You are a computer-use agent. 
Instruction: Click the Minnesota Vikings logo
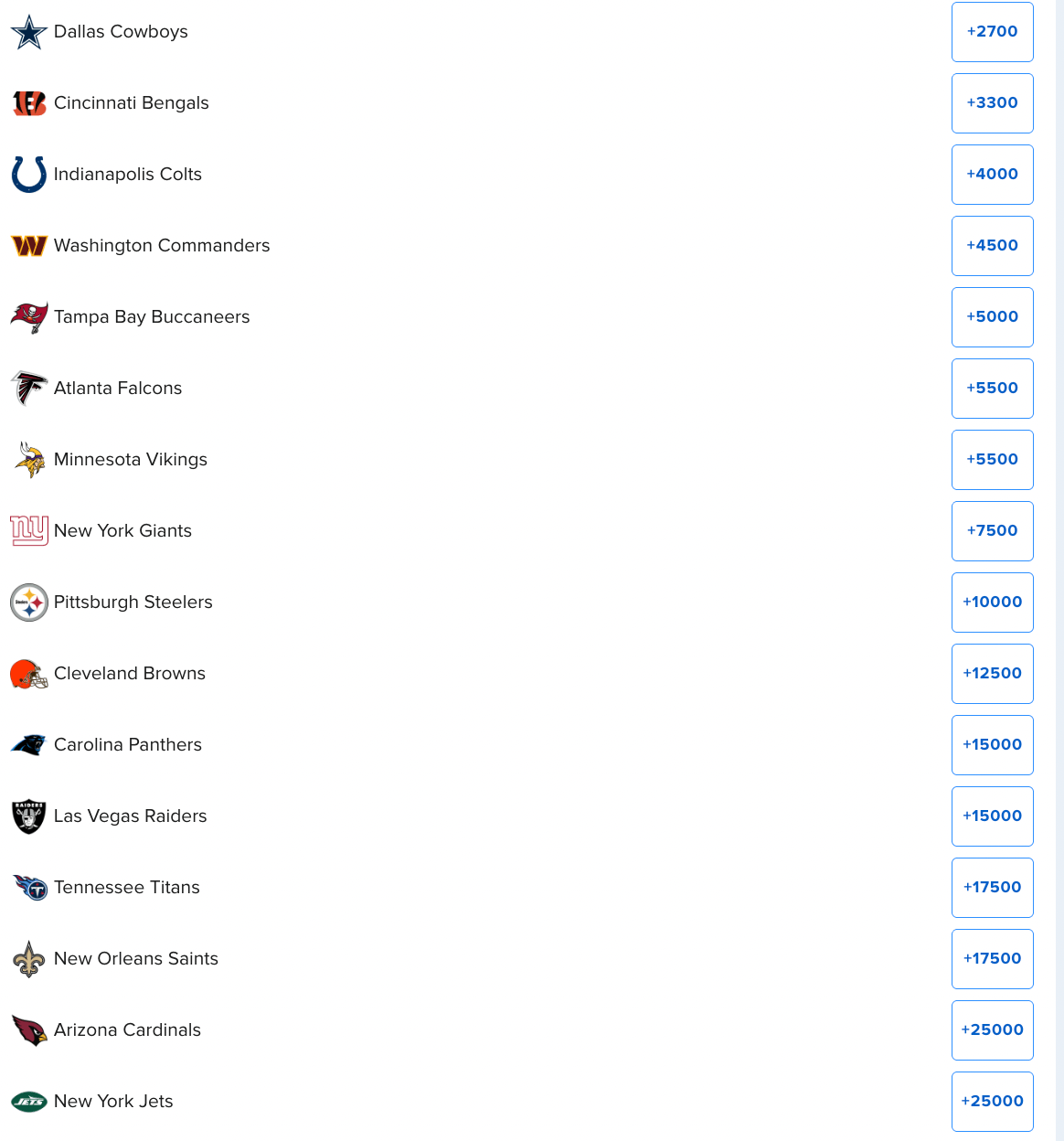coord(29,460)
